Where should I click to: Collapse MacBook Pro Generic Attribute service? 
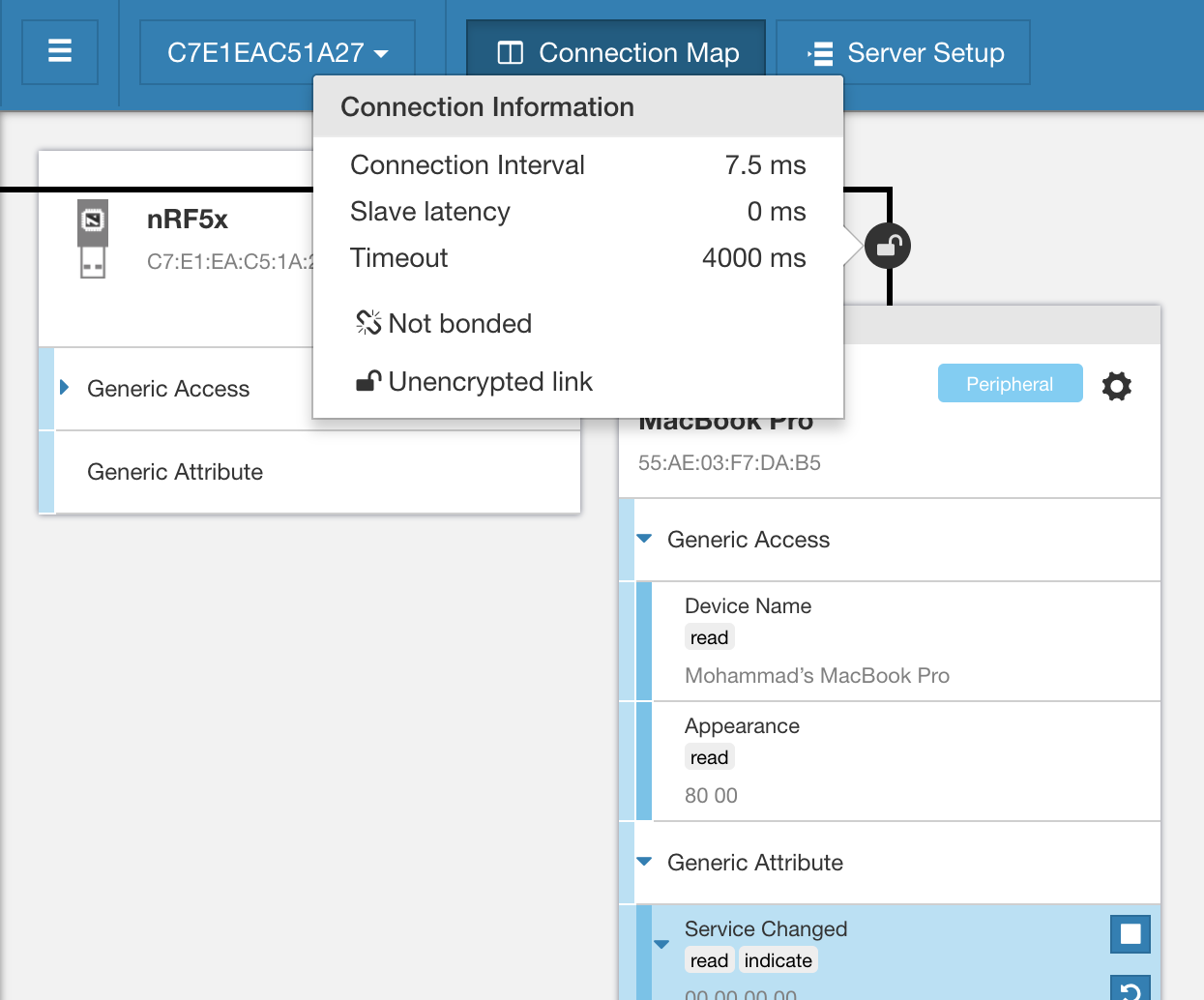click(644, 862)
